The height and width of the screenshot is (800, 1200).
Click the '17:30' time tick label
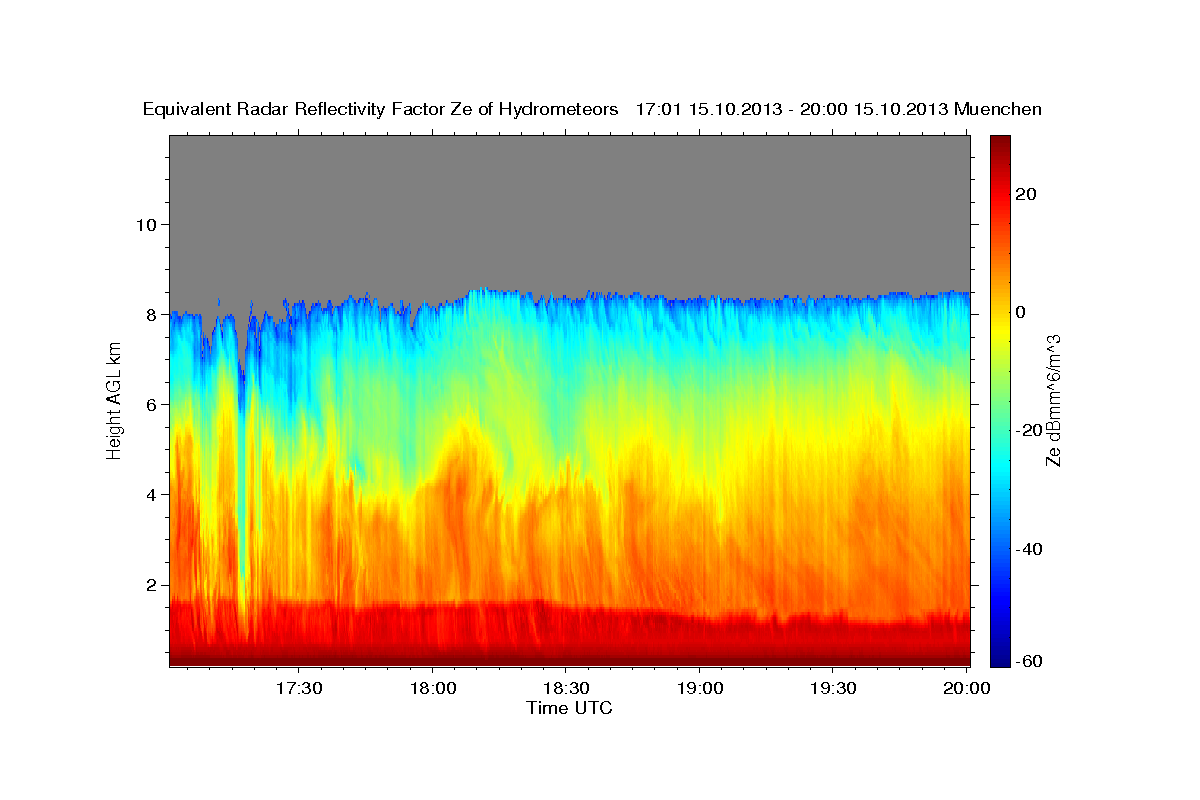(x=299, y=688)
